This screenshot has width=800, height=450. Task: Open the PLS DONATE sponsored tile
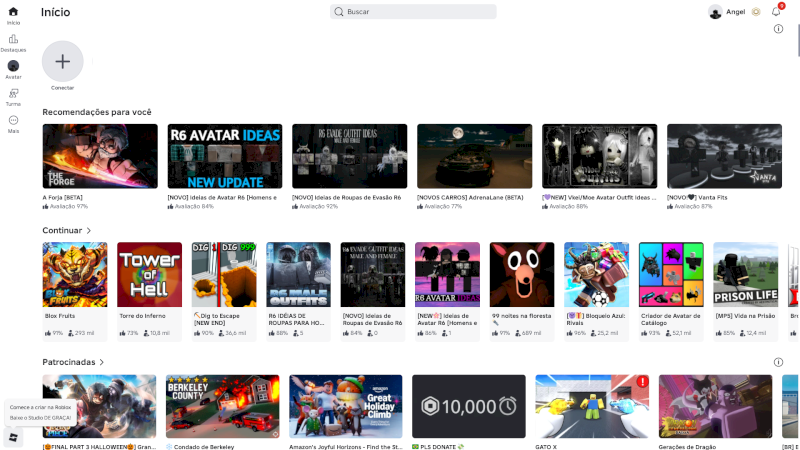pos(468,406)
